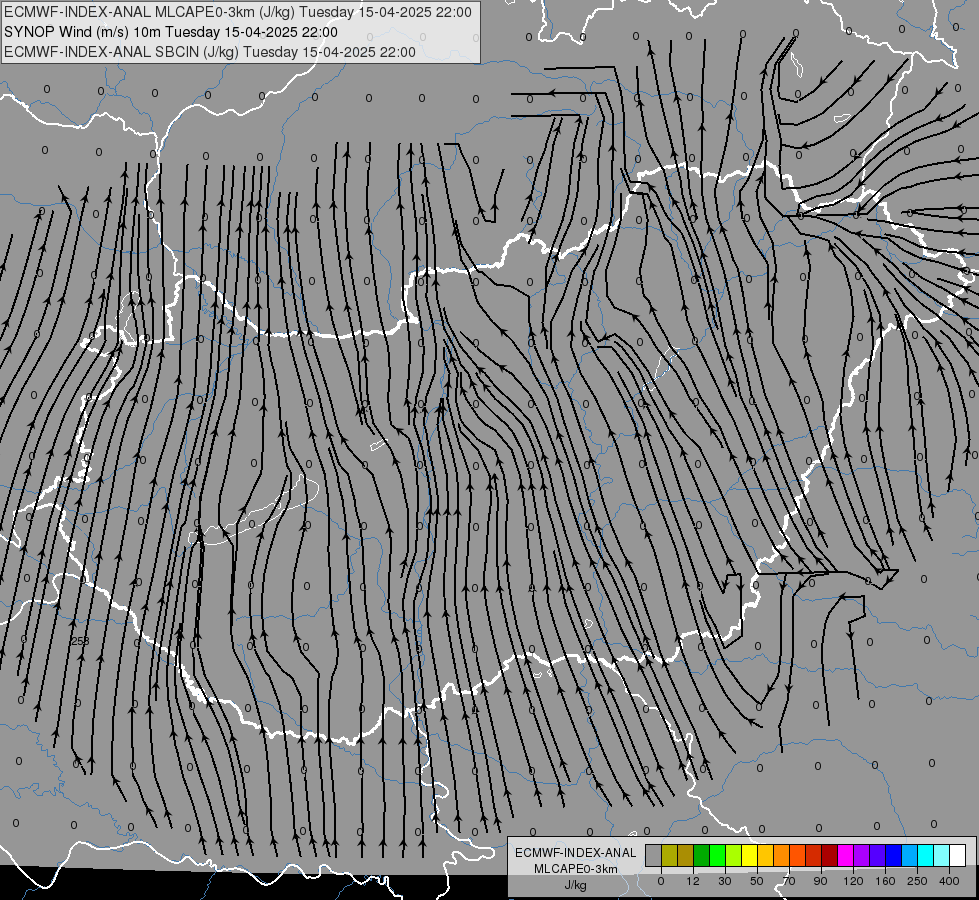The height and width of the screenshot is (900, 979).
Task: Click the 253 value on the map
Action: pos(80,641)
